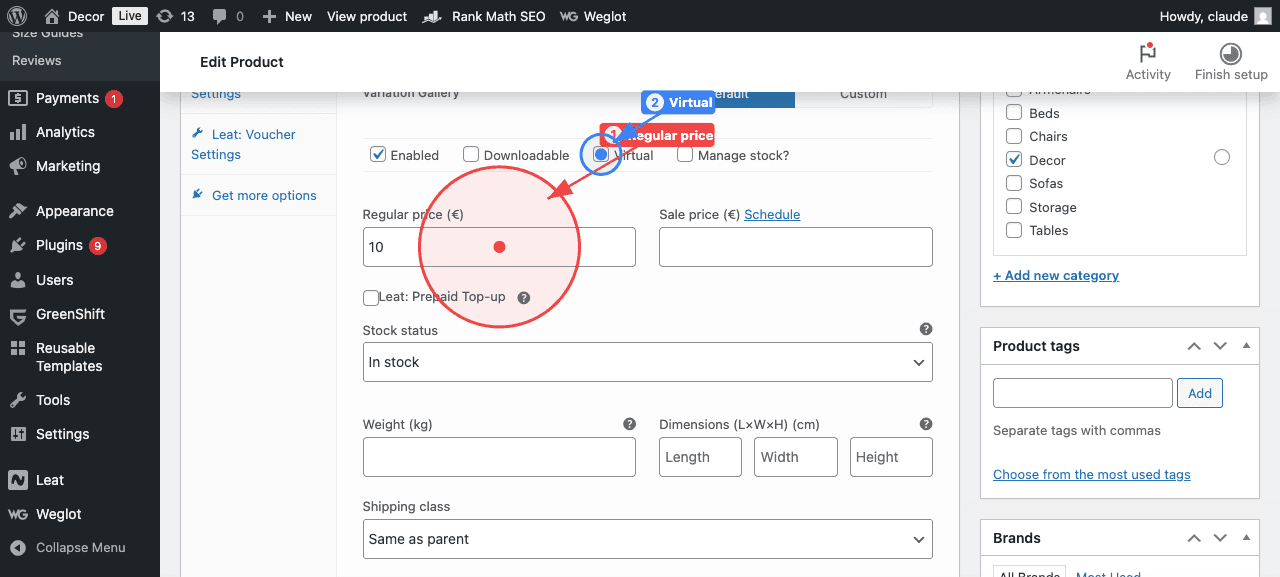Show the Weight help tooltip icon

[x=629, y=424]
